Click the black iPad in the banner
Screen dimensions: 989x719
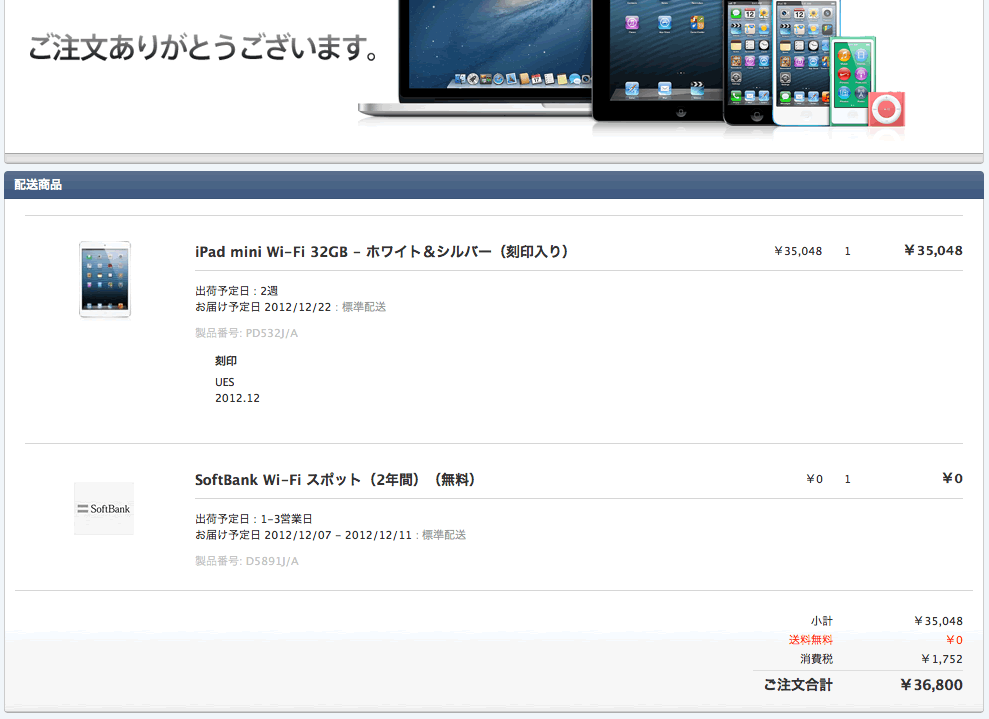[x=659, y=61]
